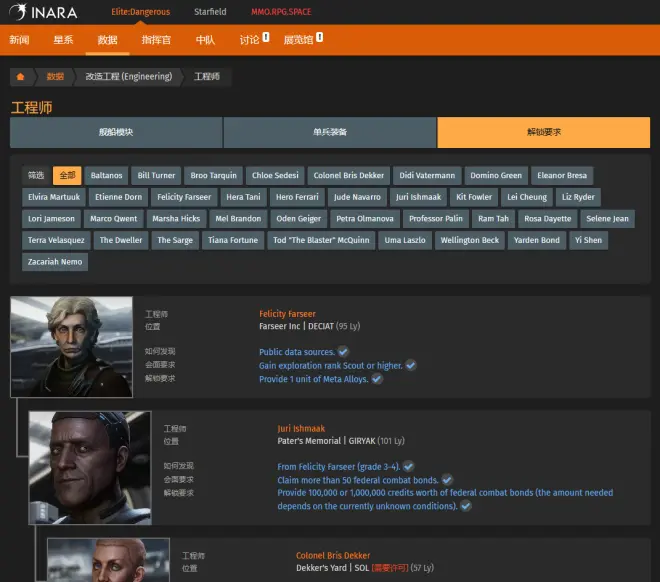Switch to the 舰船模块 tab
Image resolution: width=660 pixels, height=582 pixels.
116,132
